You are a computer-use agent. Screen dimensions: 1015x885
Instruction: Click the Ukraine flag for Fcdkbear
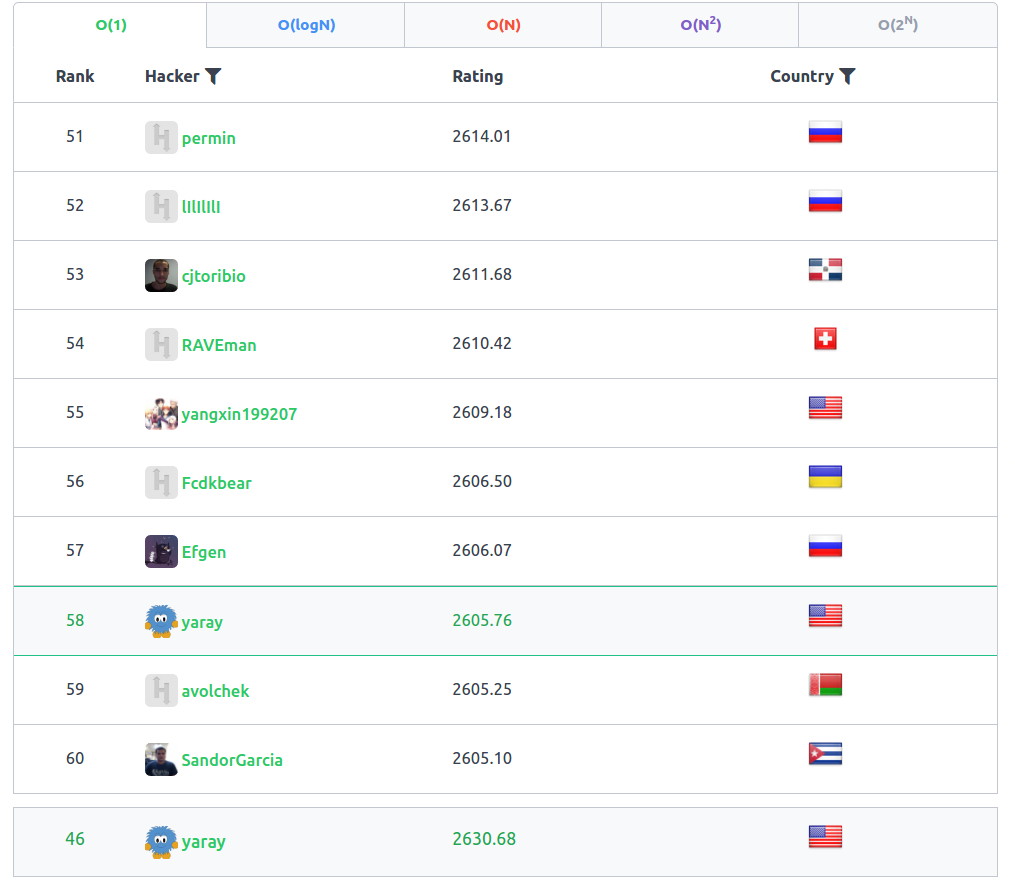coord(825,476)
